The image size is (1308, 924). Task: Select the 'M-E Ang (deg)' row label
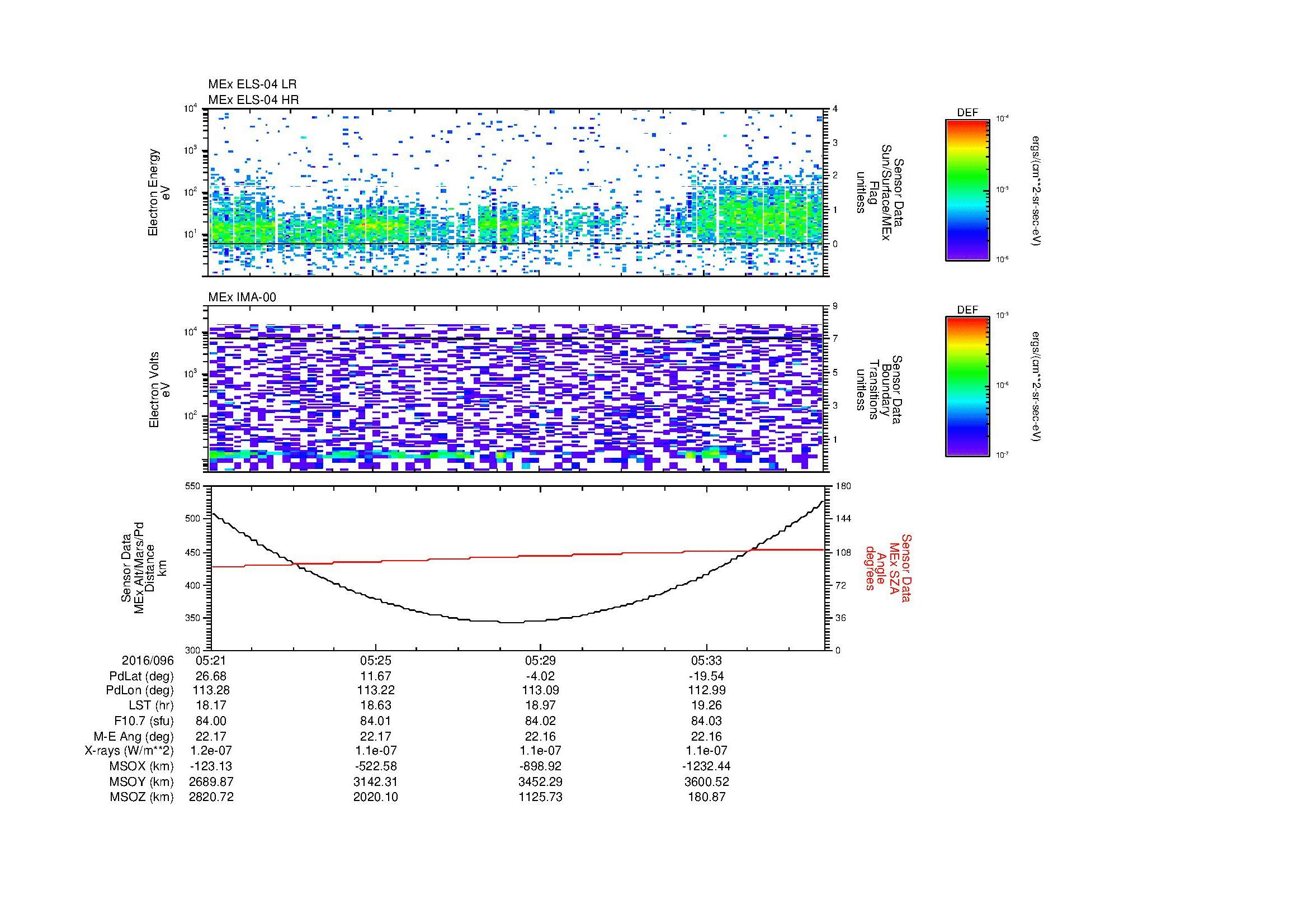(134, 737)
